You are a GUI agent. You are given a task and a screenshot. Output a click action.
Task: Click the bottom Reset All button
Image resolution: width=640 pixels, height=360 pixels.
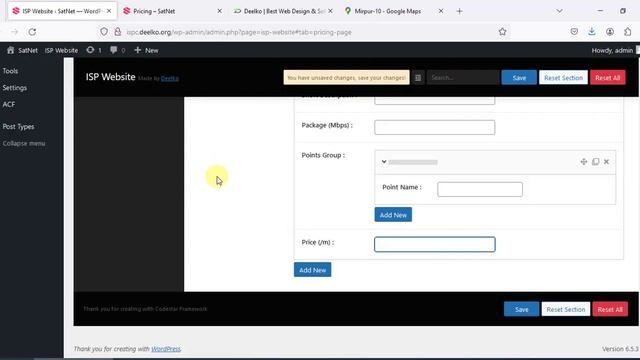pos(610,309)
